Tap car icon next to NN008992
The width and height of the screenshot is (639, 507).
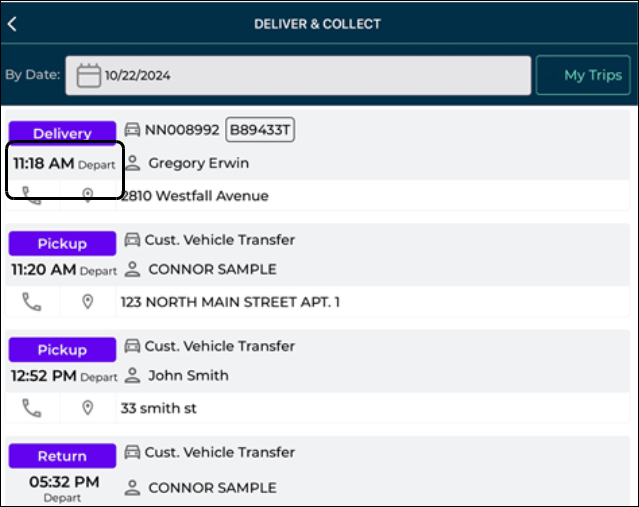pos(132,130)
